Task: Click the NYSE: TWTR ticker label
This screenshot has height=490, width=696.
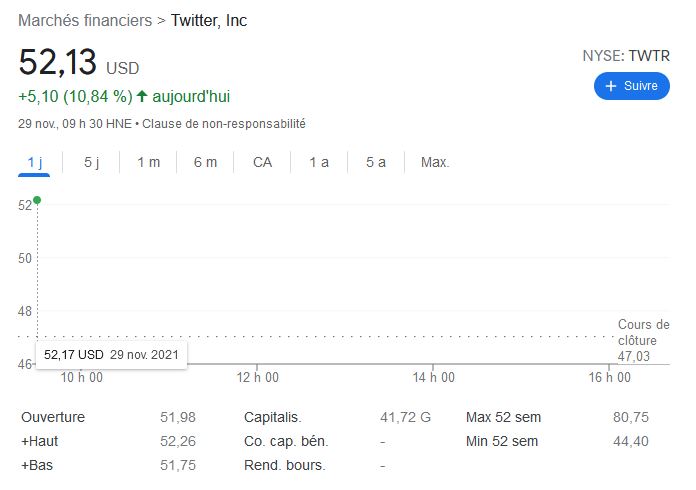Action: pyautogui.click(x=626, y=56)
